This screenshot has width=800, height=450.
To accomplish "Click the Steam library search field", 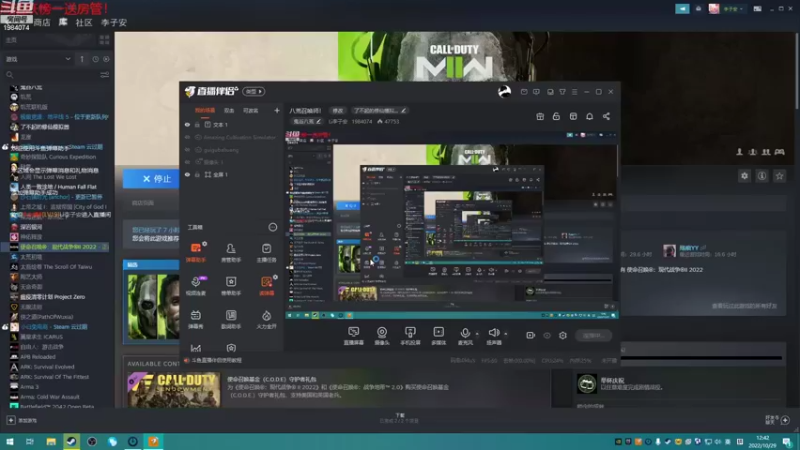I will [x=51, y=75].
